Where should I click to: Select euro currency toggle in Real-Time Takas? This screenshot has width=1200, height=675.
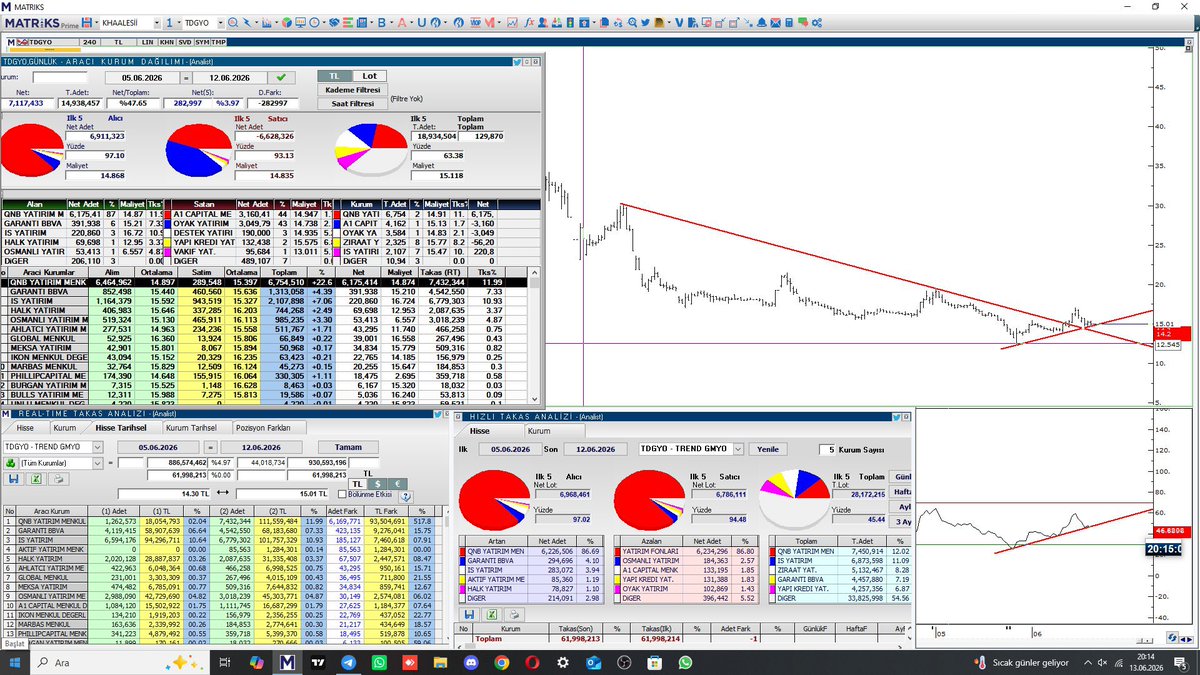397,484
